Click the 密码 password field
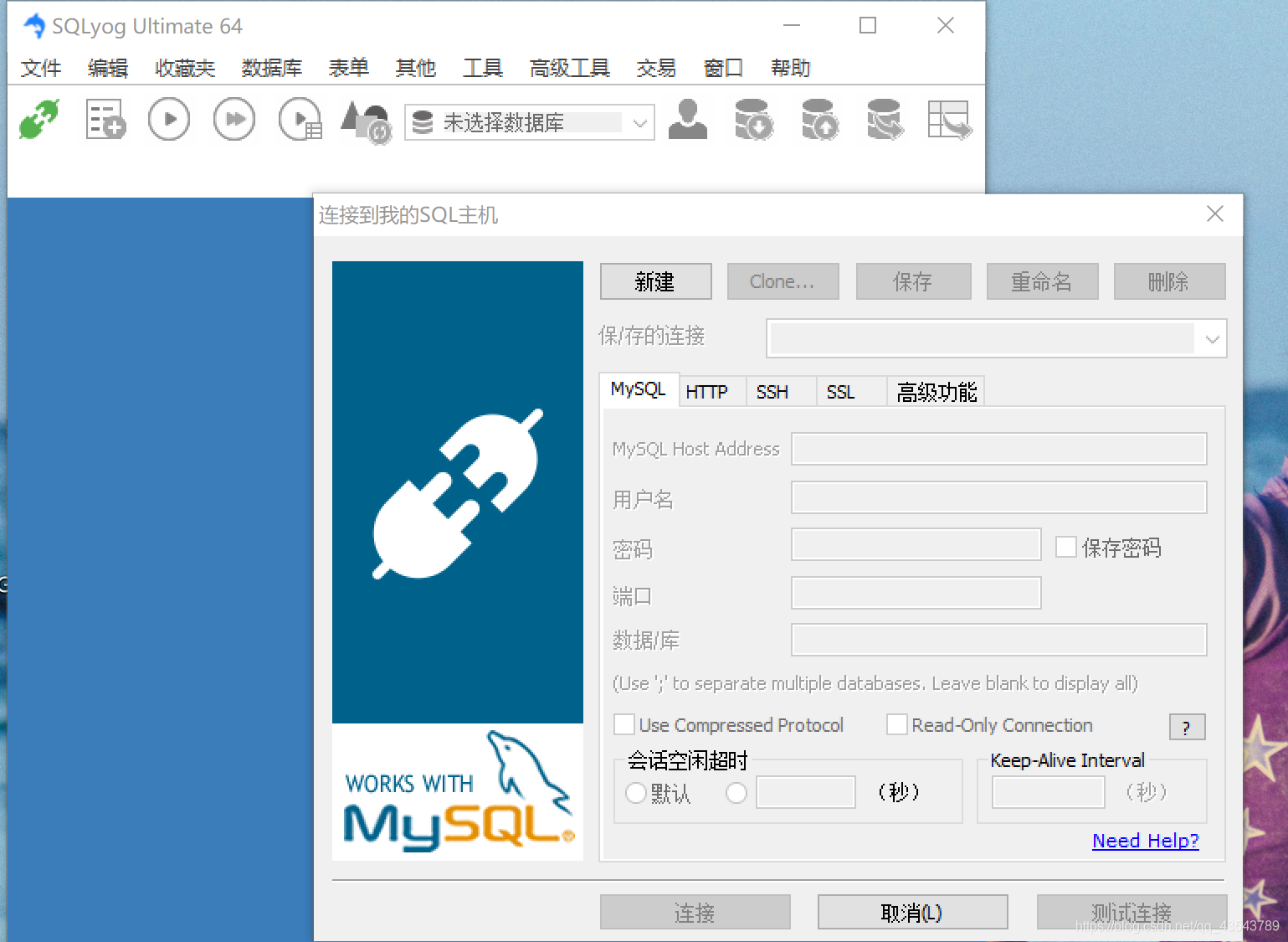The width and height of the screenshot is (1288, 942). pos(916,544)
